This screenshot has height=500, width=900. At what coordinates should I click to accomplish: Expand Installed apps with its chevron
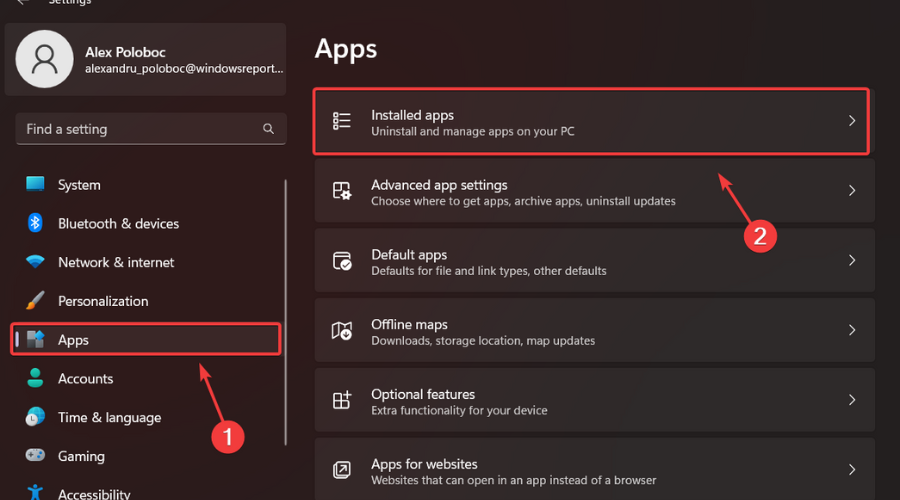click(852, 121)
